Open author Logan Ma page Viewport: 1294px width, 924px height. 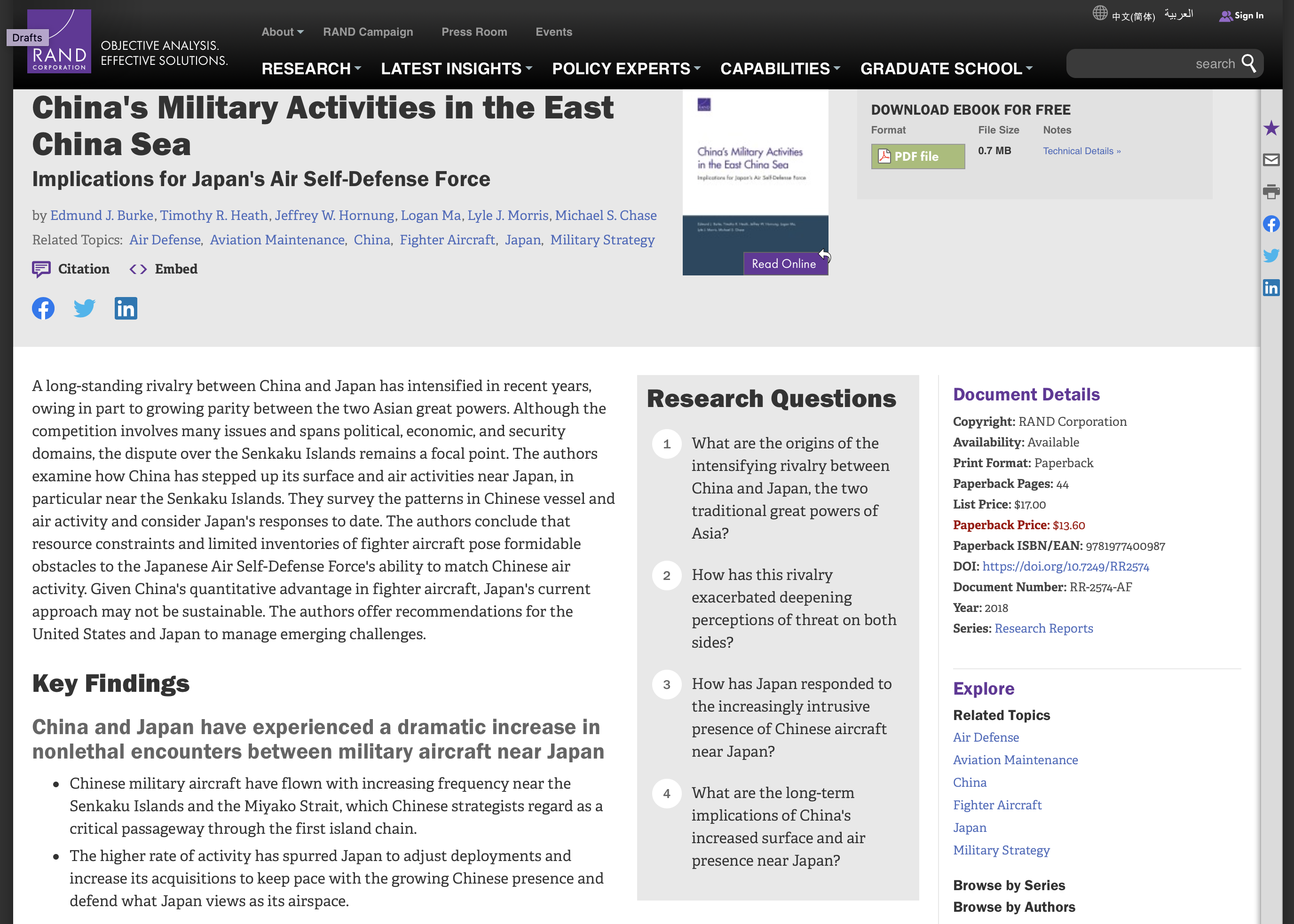430,215
